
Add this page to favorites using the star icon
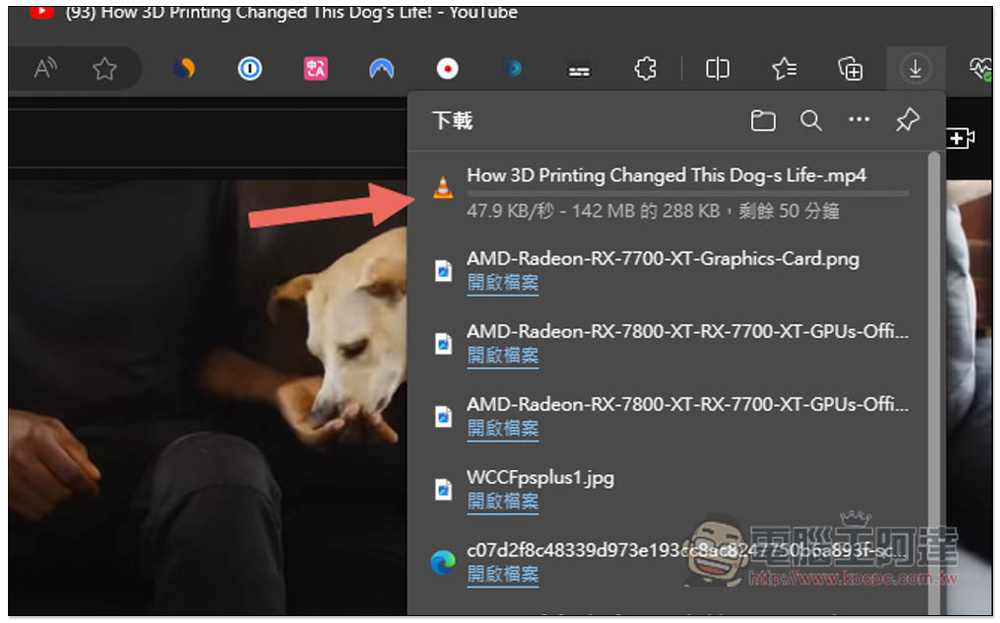[x=105, y=68]
